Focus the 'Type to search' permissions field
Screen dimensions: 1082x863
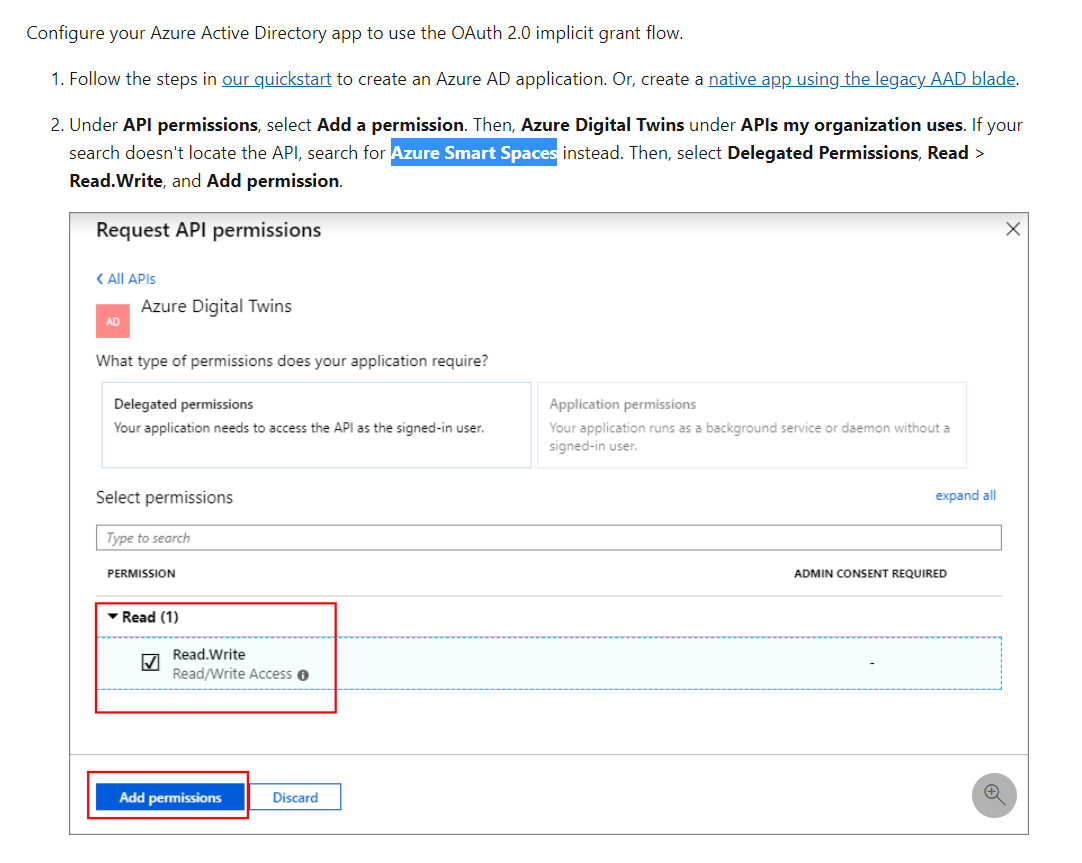(549, 537)
